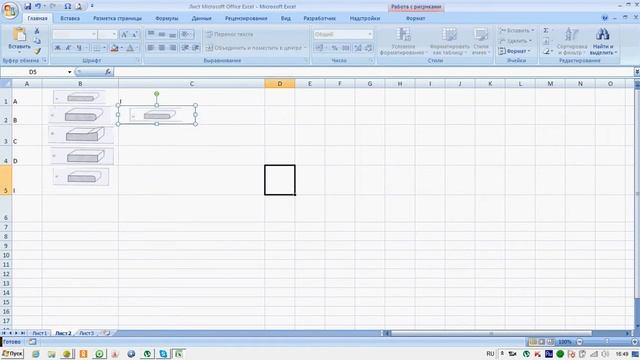Align cell content to middle

(x=162, y=34)
